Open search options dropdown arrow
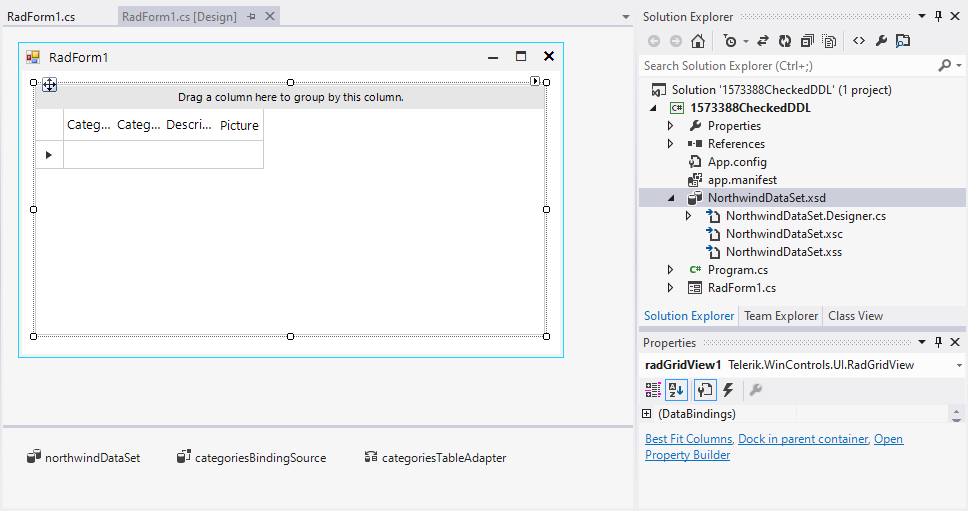The height and width of the screenshot is (511, 968). pos(959,65)
